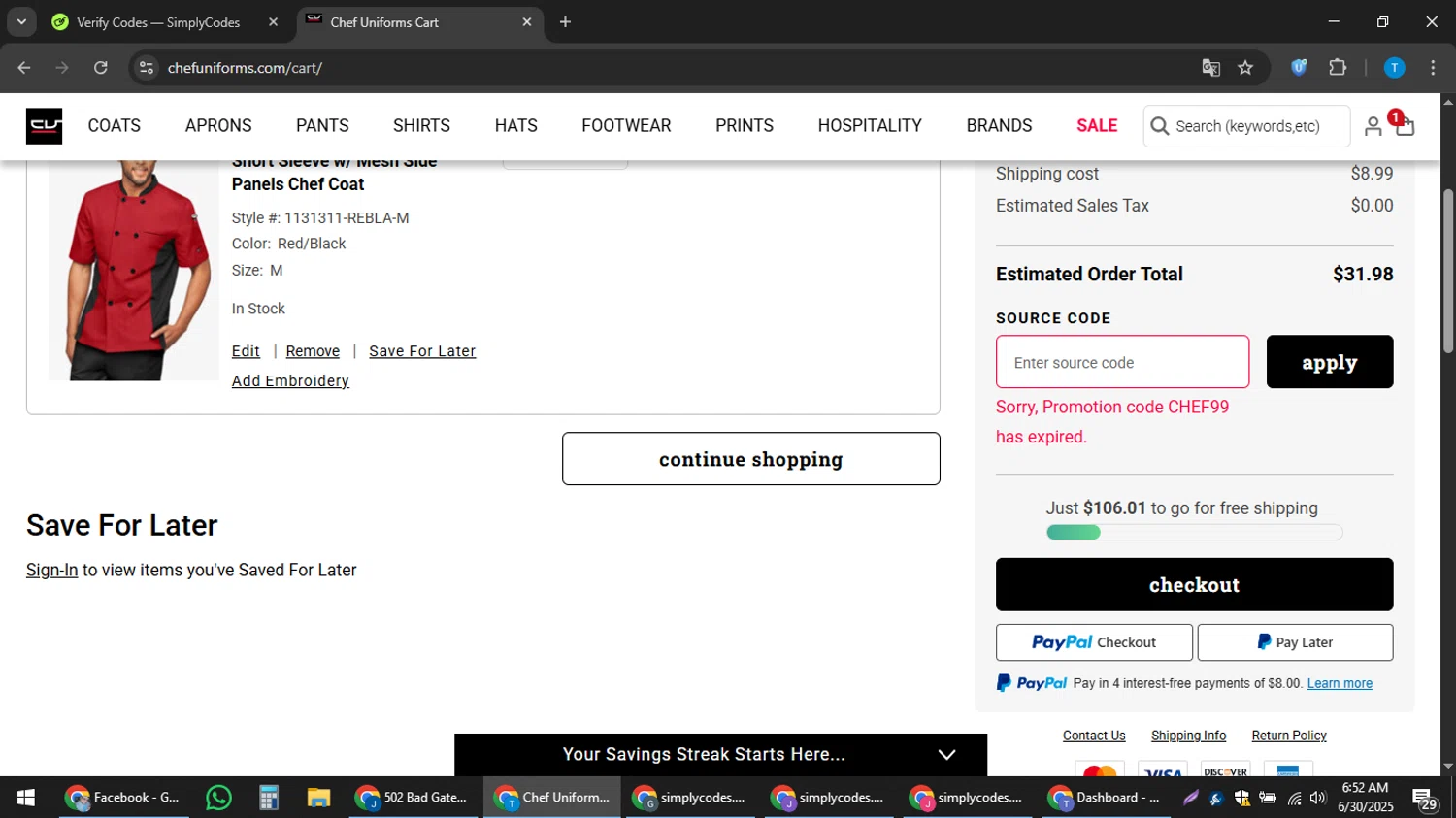Expand the Savings Streak banner chevron
This screenshot has width=1456, height=818.
click(x=947, y=755)
